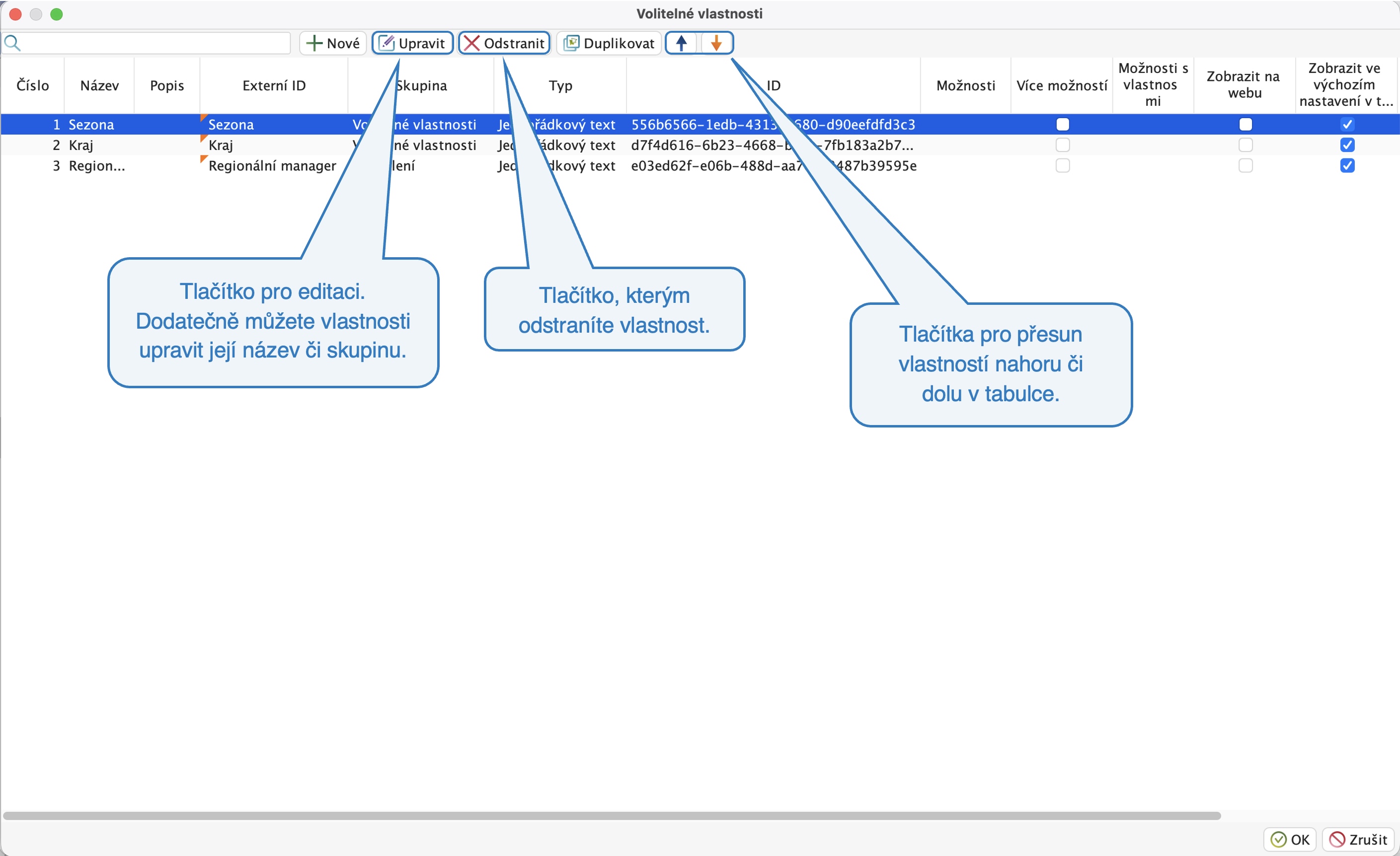Click the ID starting with 556b6566
Image resolution: width=1400 pixels, height=856 pixels.
(x=774, y=125)
